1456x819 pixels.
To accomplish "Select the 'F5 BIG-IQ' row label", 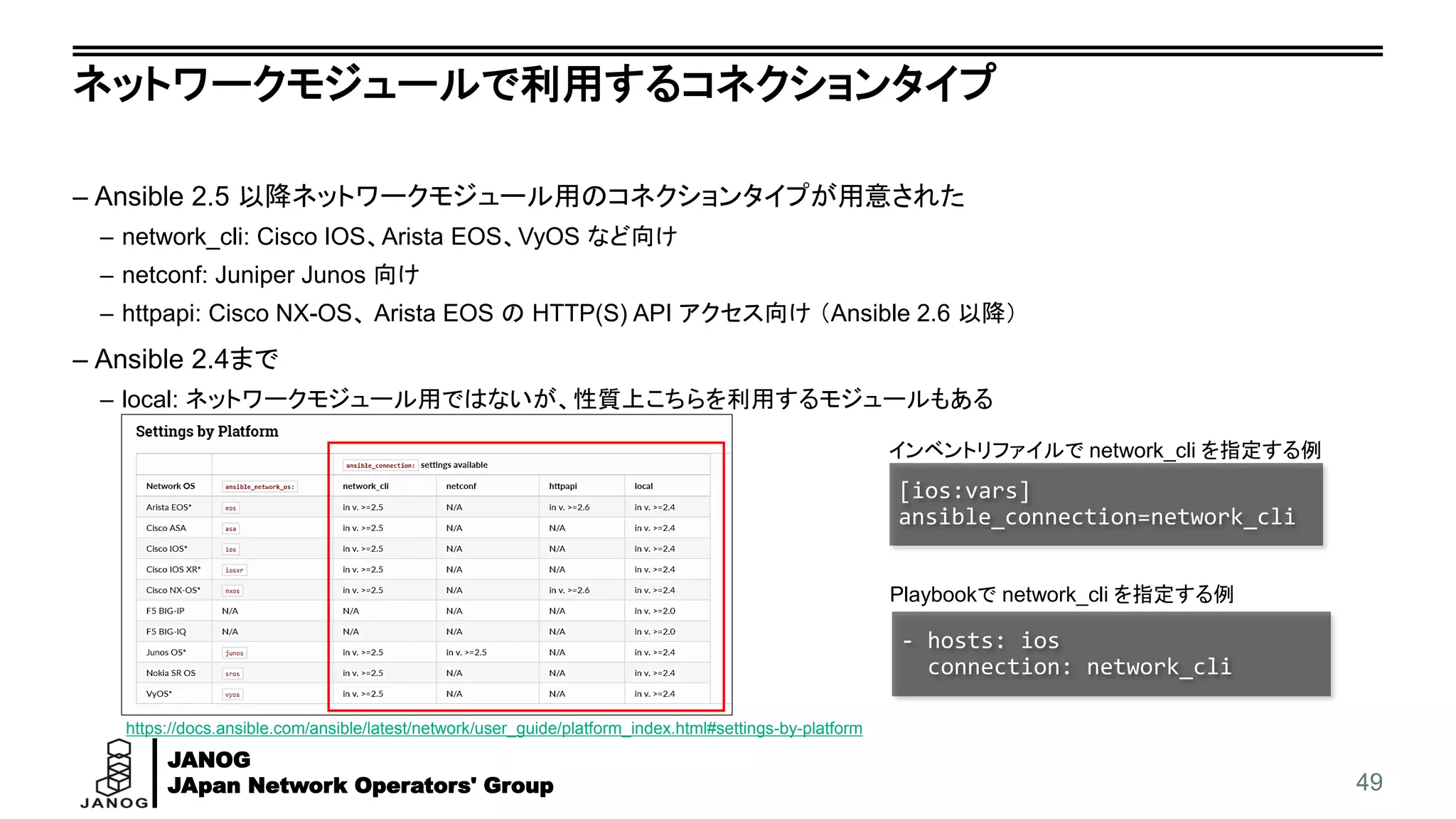I will point(166,631).
